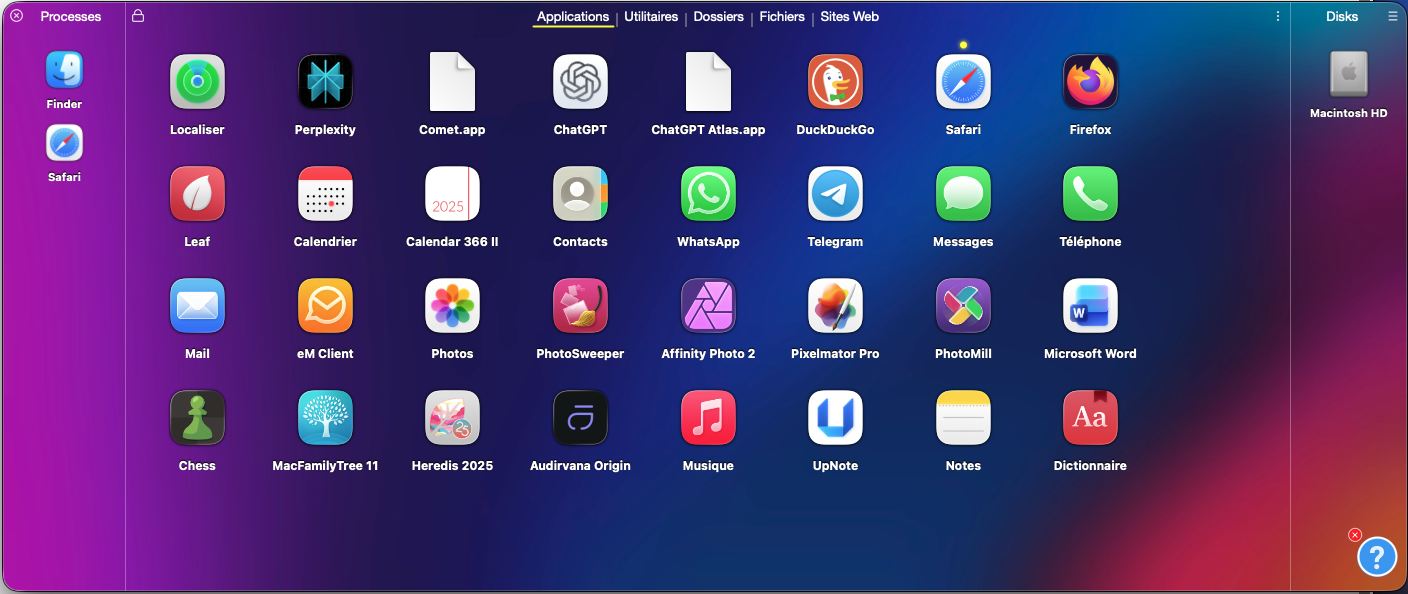This screenshot has height=594, width=1408.
Task: Open the Photos app
Action: click(452, 306)
